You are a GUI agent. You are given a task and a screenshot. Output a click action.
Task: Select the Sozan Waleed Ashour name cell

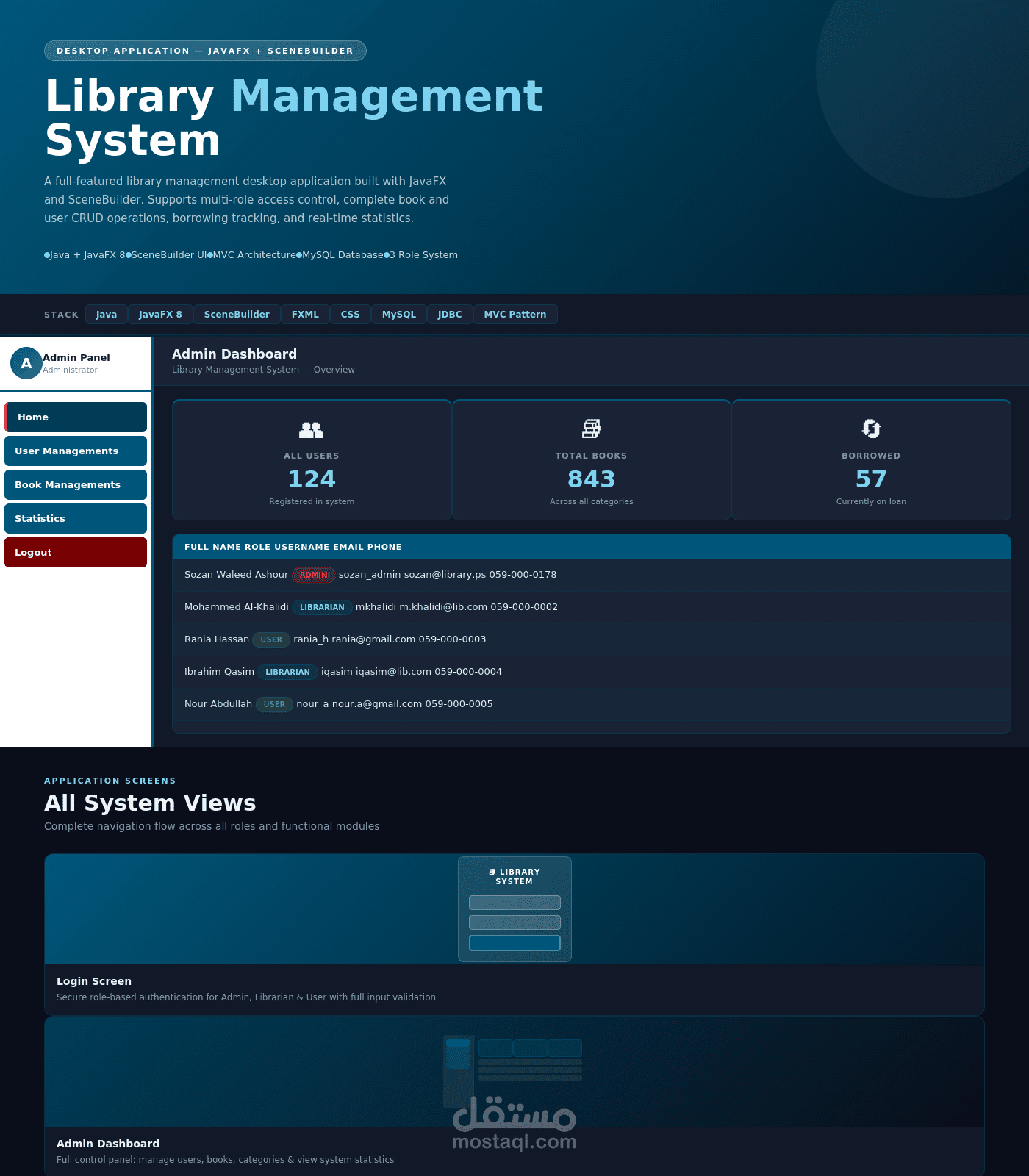click(236, 575)
